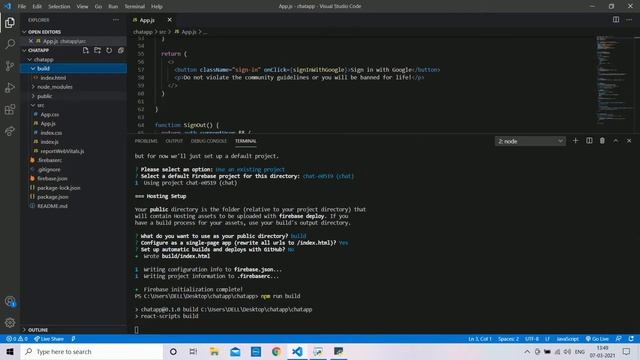Open Explorer more actions ellipsis

[116, 20]
